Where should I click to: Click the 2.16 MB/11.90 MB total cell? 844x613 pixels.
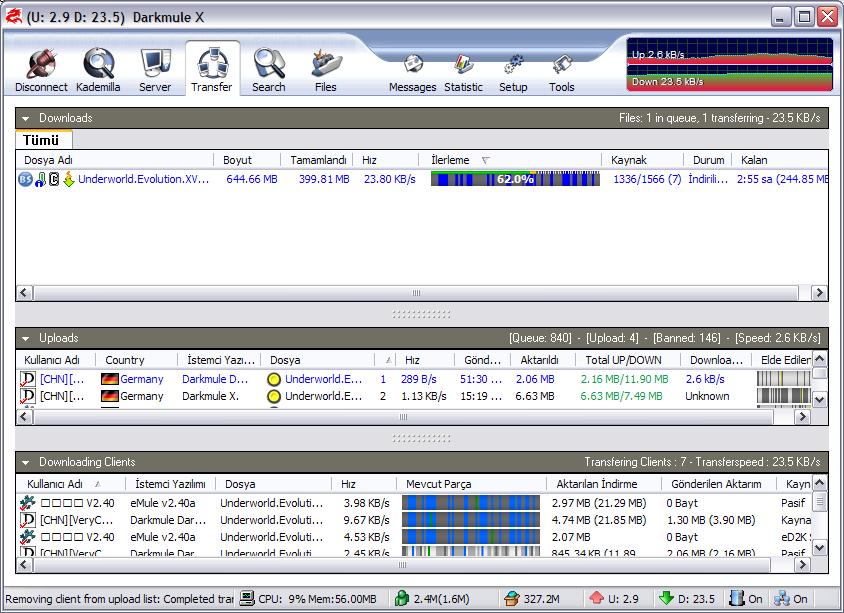pyautogui.click(x=624, y=379)
